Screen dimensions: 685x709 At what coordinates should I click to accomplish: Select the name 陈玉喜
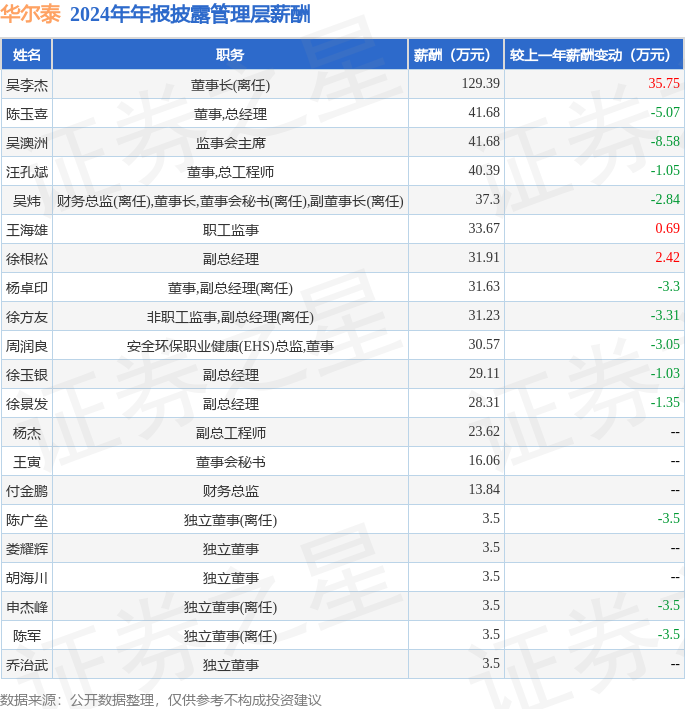27,114
